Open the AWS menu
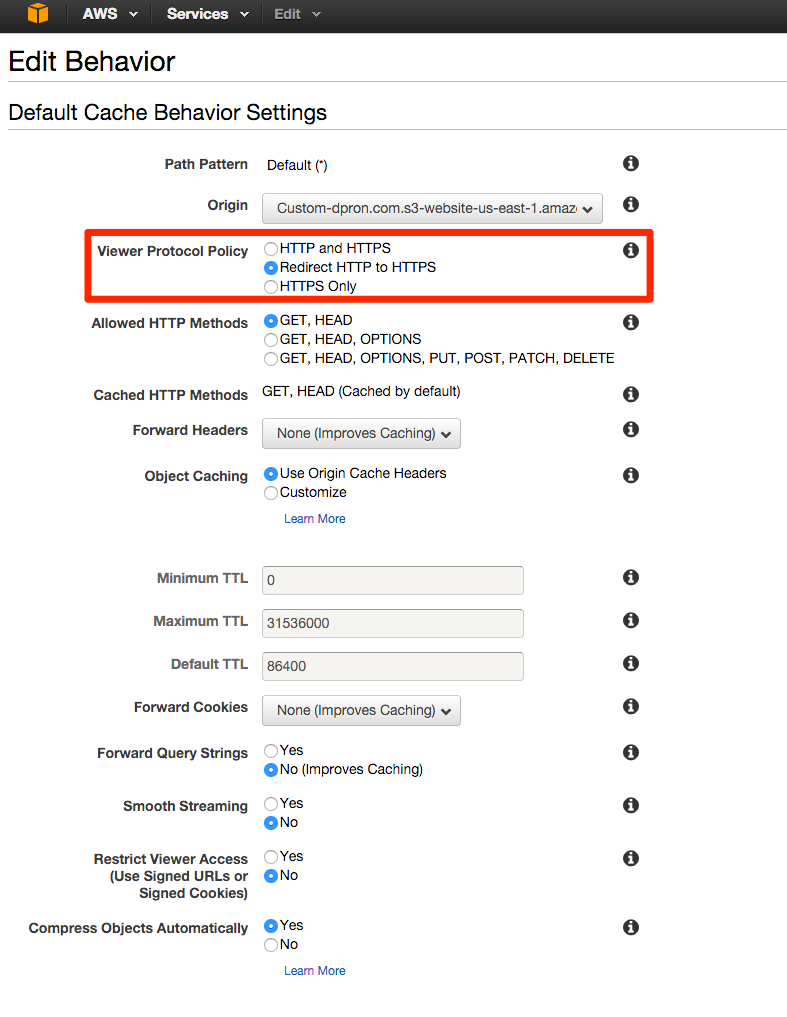Viewport: 787px width, 1017px height. (110, 14)
